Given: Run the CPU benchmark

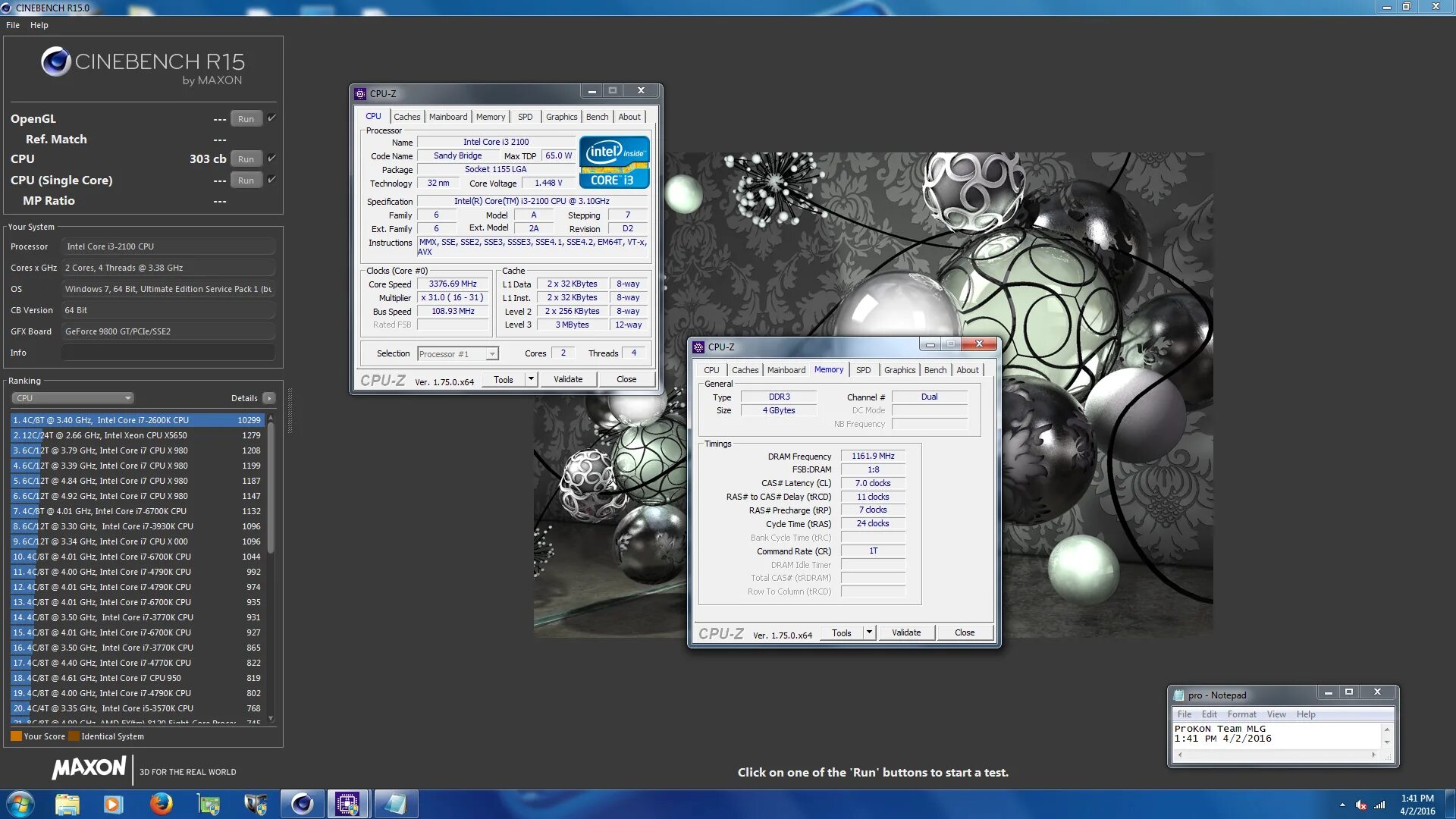Looking at the screenshot, I should pos(246,159).
